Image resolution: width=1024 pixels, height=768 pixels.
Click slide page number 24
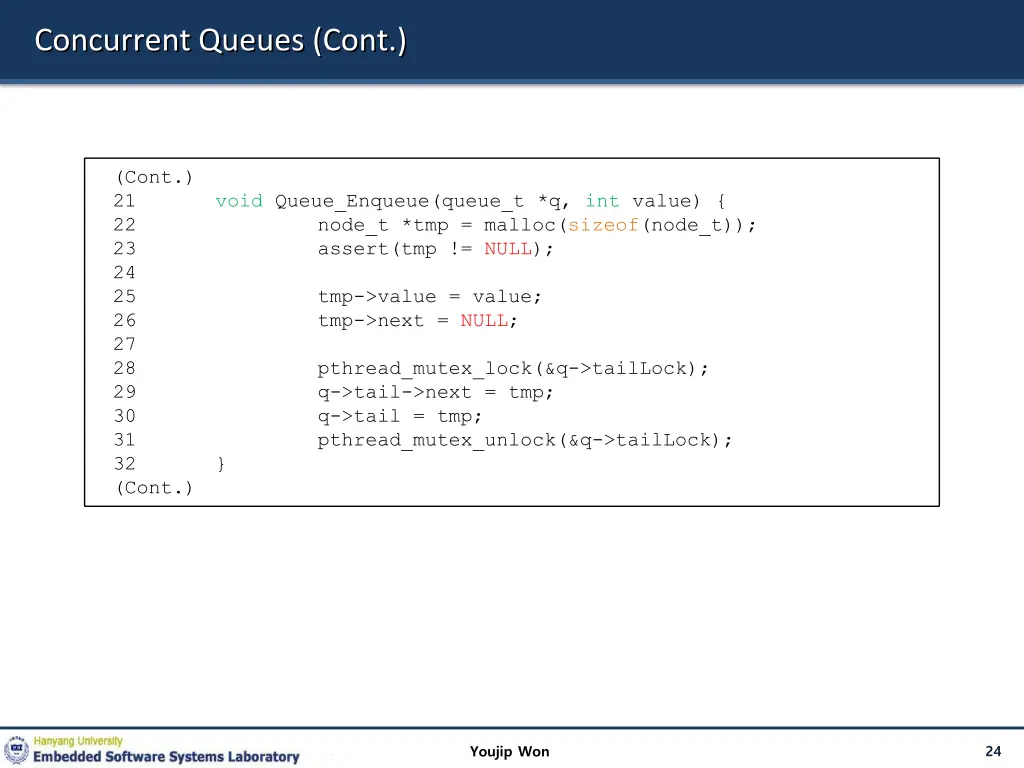(993, 752)
